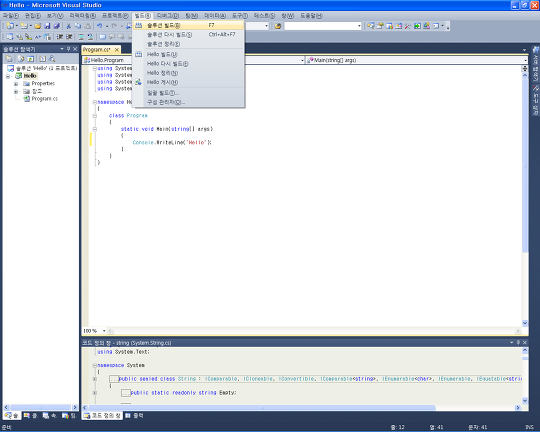Click View Class Diagram icon in Solution Explorer
Screen dimensions: 540x432
click(52, 59)
